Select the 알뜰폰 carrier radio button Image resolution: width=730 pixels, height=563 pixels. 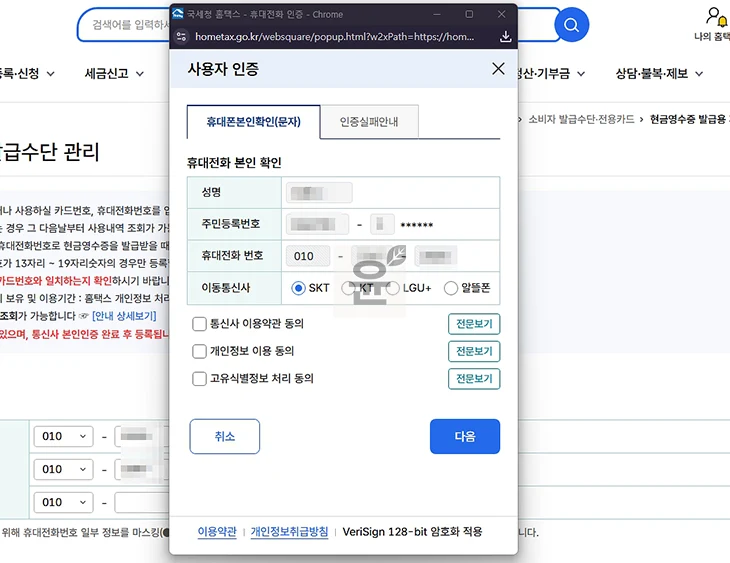pos(451,288)
